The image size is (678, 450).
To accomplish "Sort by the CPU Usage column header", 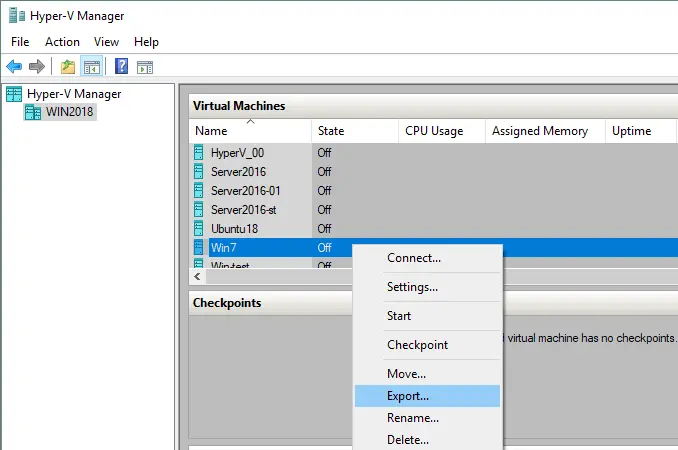I will pyautogui.click(x=442, y=131).
